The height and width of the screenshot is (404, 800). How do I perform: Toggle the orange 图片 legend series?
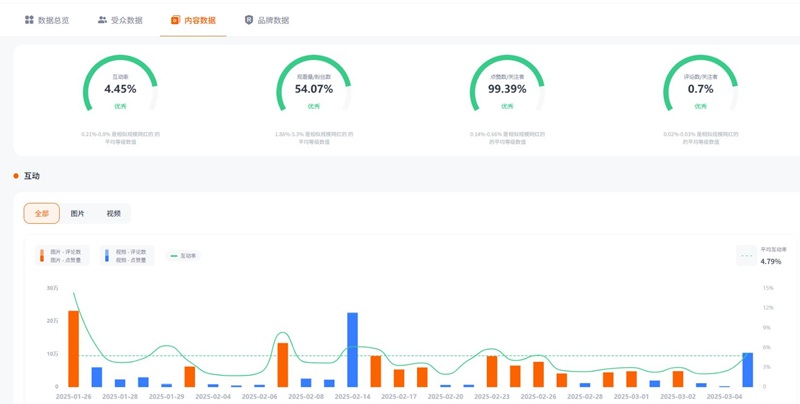(41, 256)
